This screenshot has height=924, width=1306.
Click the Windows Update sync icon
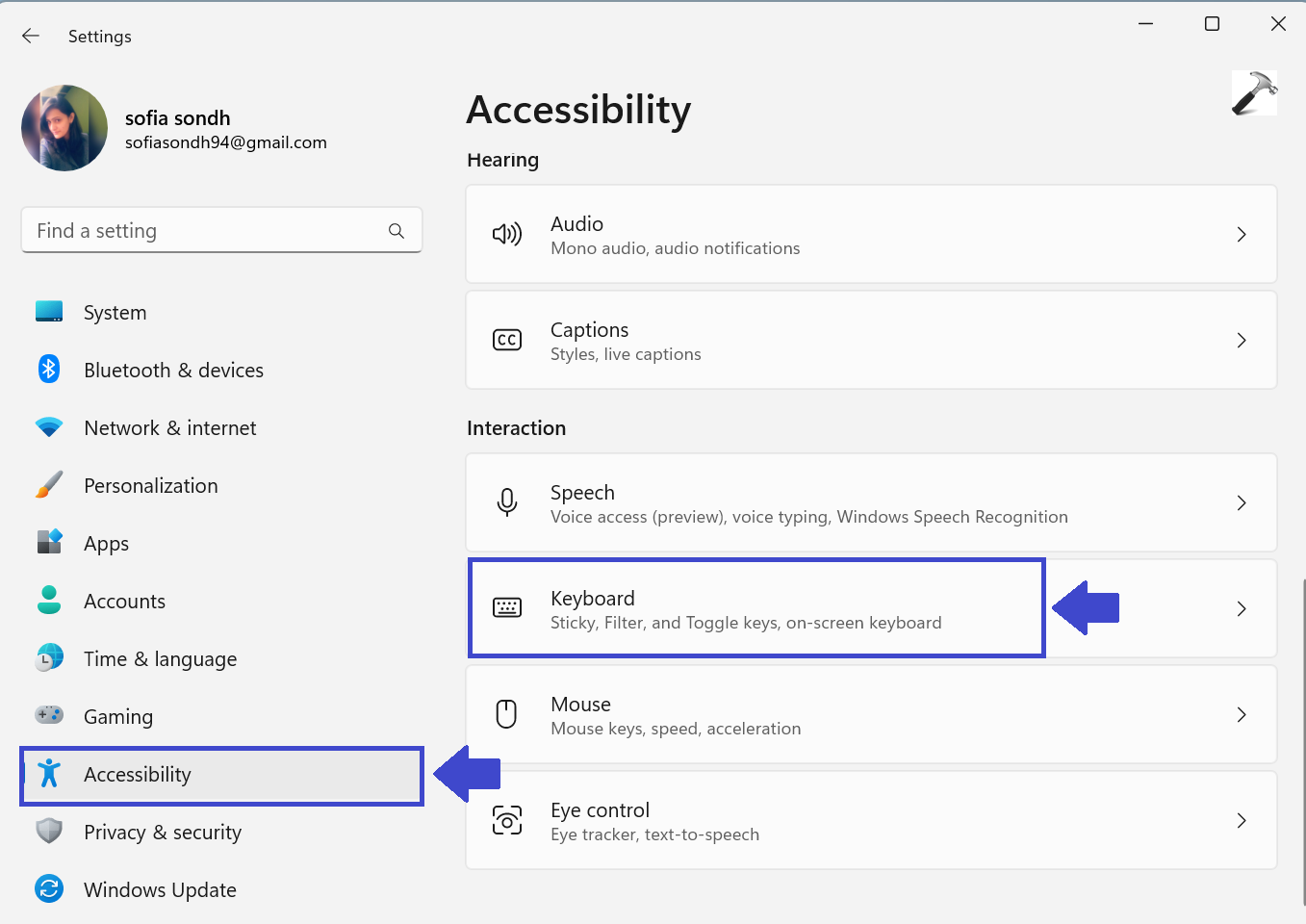pos(49,888)
